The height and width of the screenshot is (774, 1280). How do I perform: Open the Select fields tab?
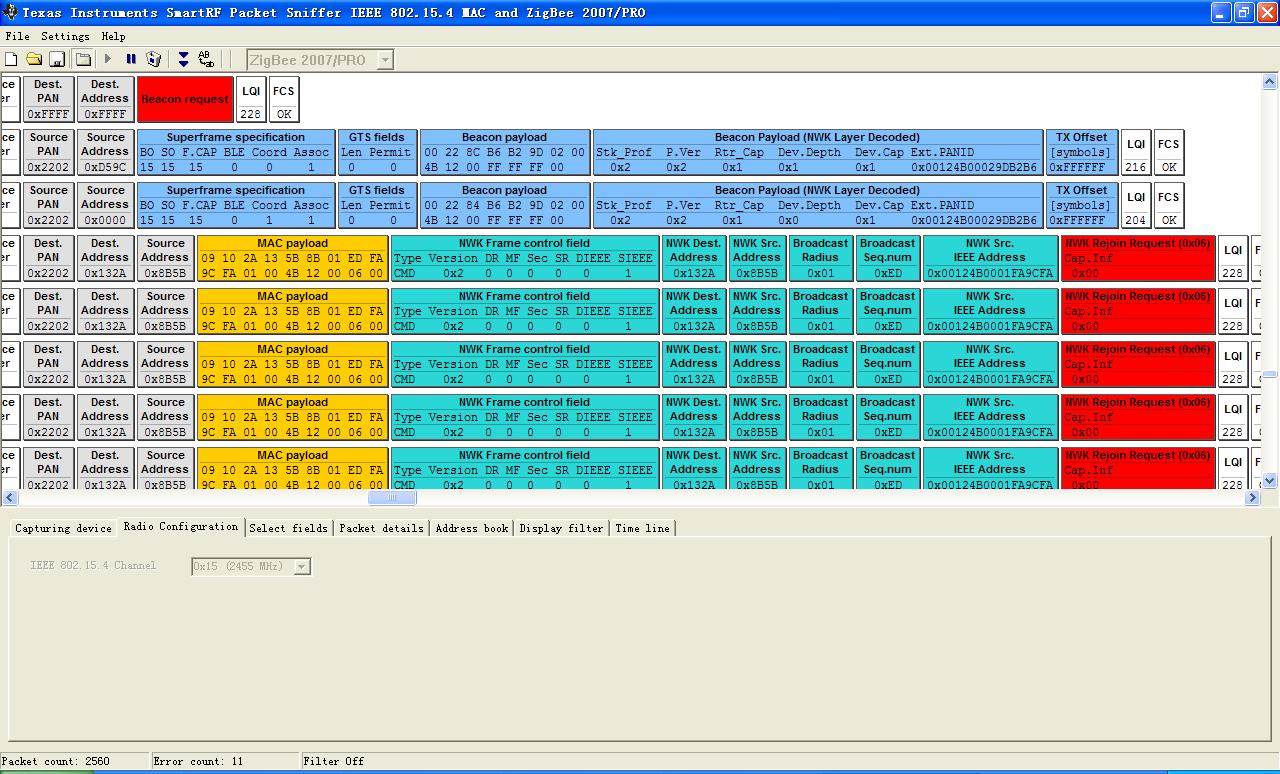pos(289,528)
